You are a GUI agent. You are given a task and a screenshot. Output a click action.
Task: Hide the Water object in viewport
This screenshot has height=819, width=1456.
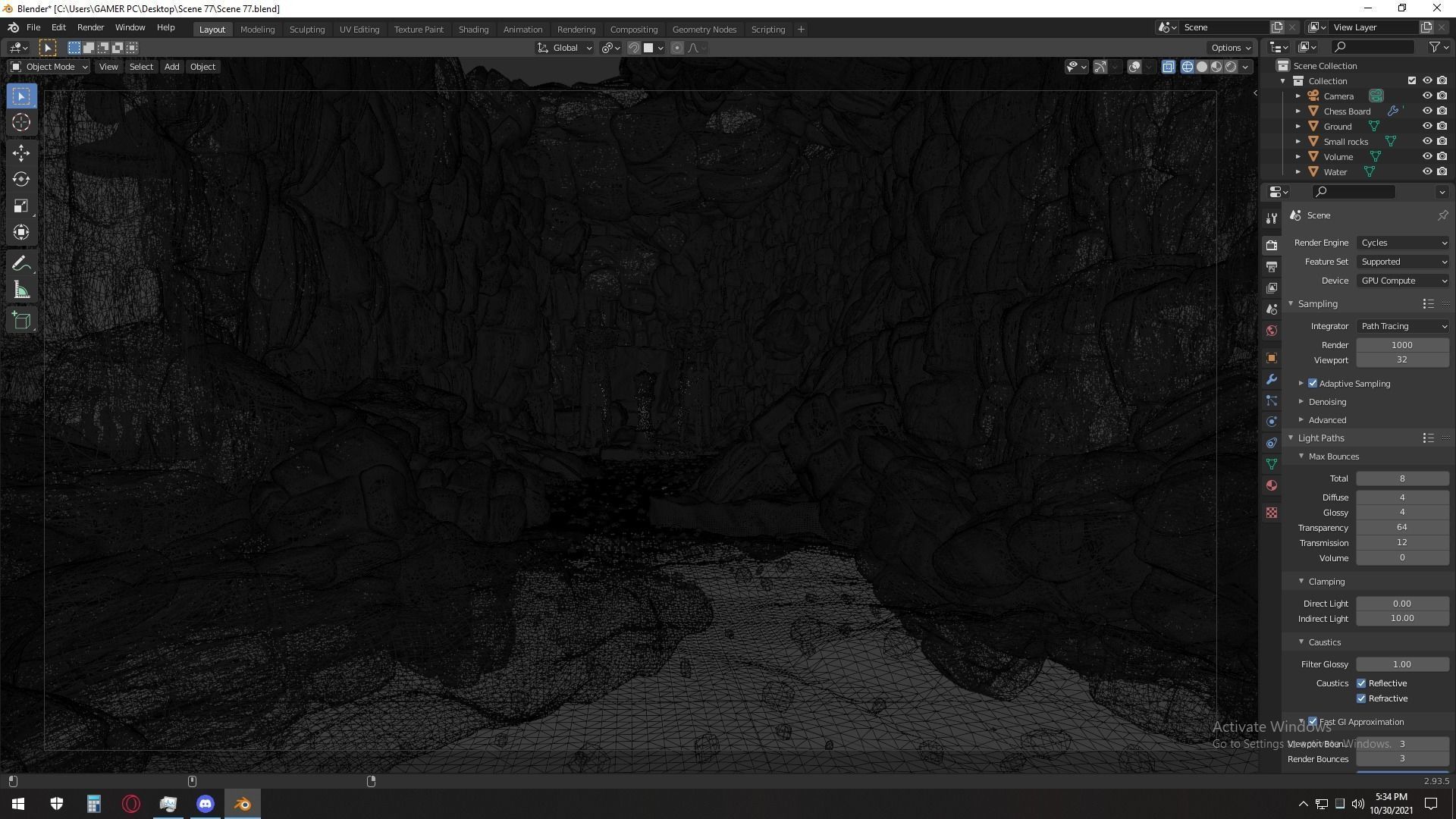point(1426,172)
